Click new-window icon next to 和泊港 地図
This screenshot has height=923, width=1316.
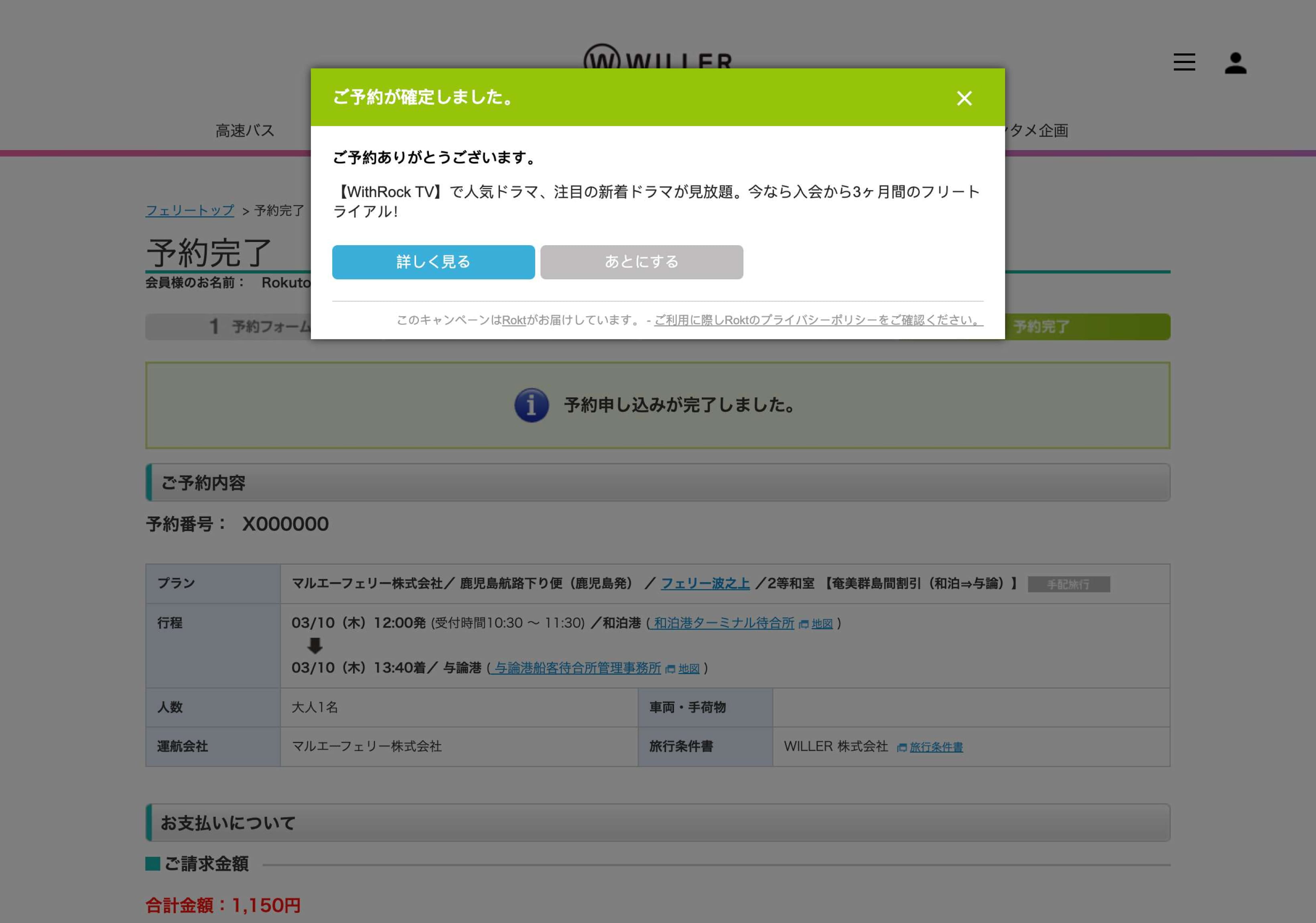click(x=804, y=624)
